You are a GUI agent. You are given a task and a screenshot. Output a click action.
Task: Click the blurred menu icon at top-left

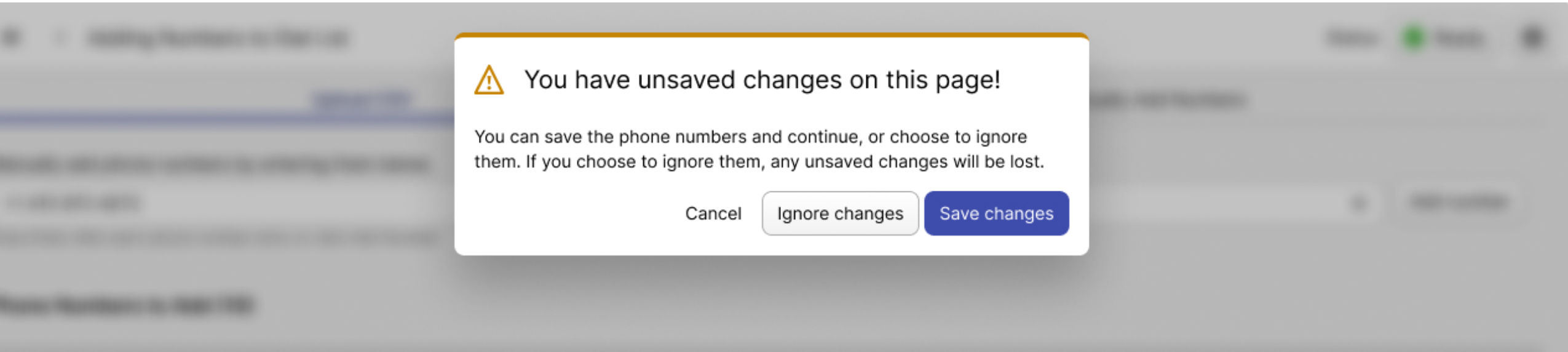pos(12,38)
